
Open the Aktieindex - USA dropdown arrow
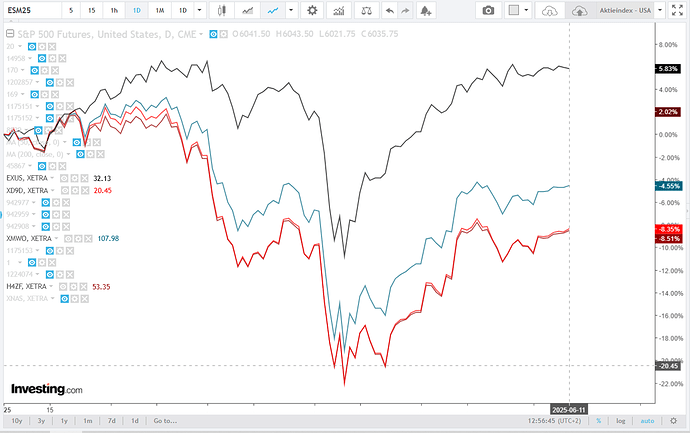coord(660,10)
